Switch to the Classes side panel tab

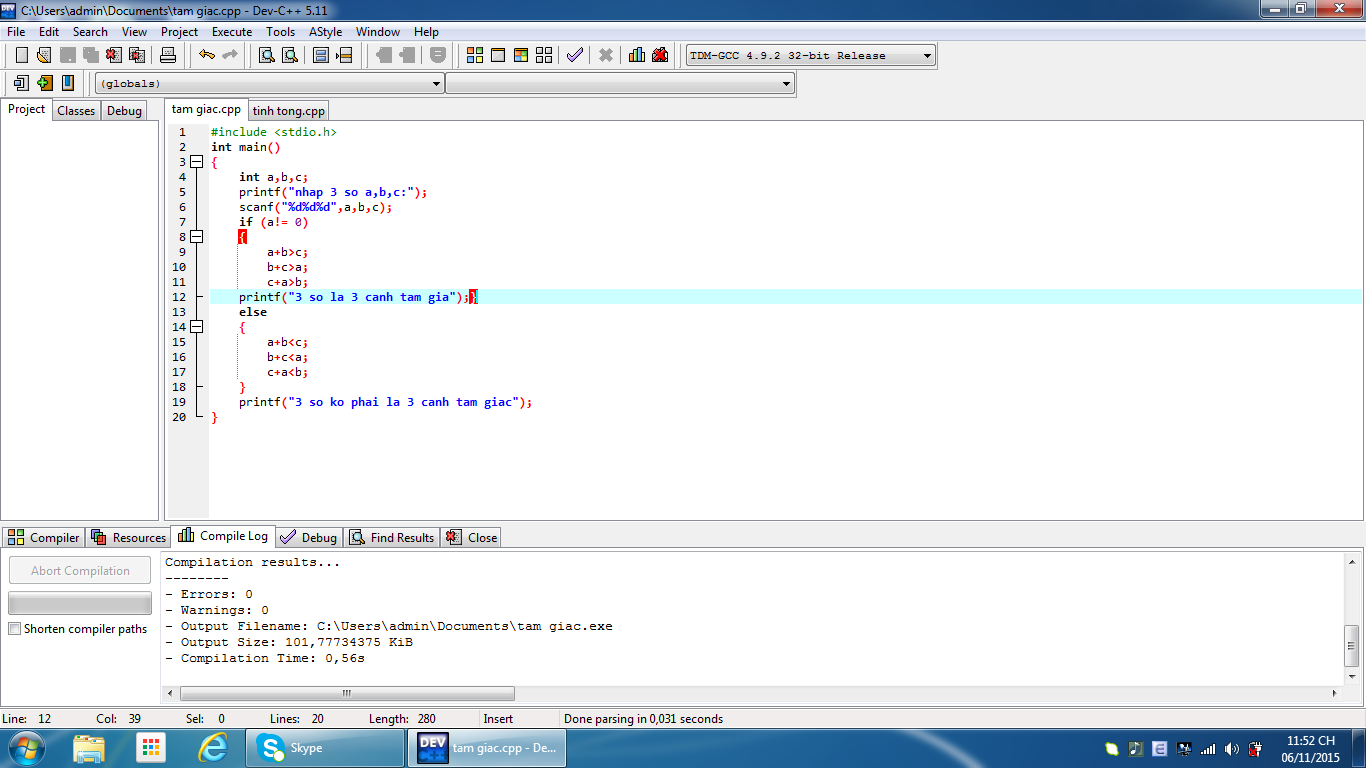coord(76,111)
